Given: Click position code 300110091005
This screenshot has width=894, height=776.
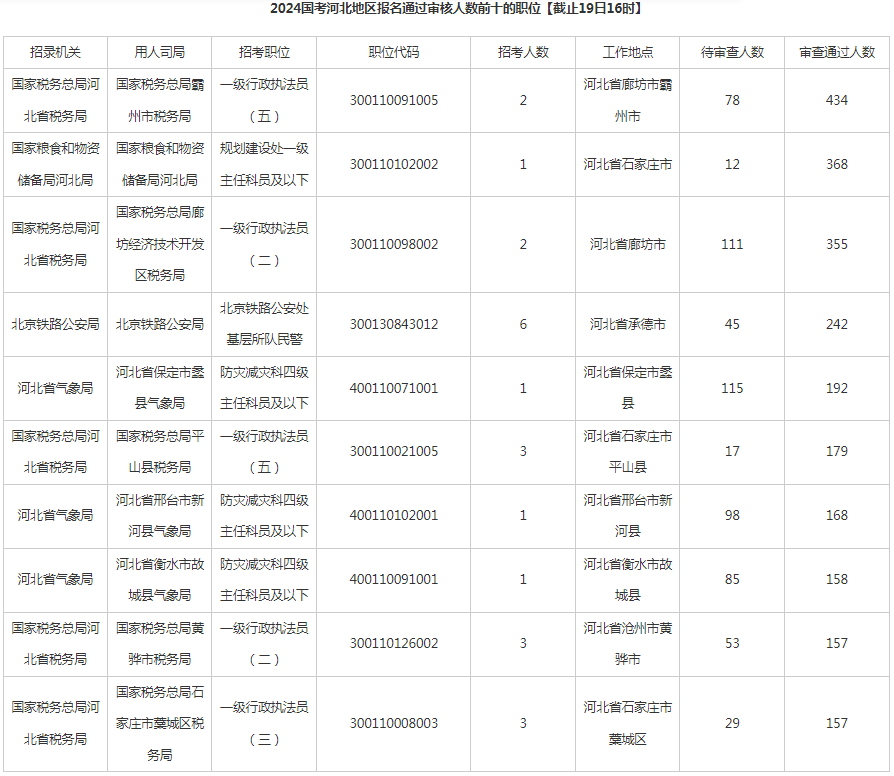Looking at the screenshot, I should (x=393, y=100).
